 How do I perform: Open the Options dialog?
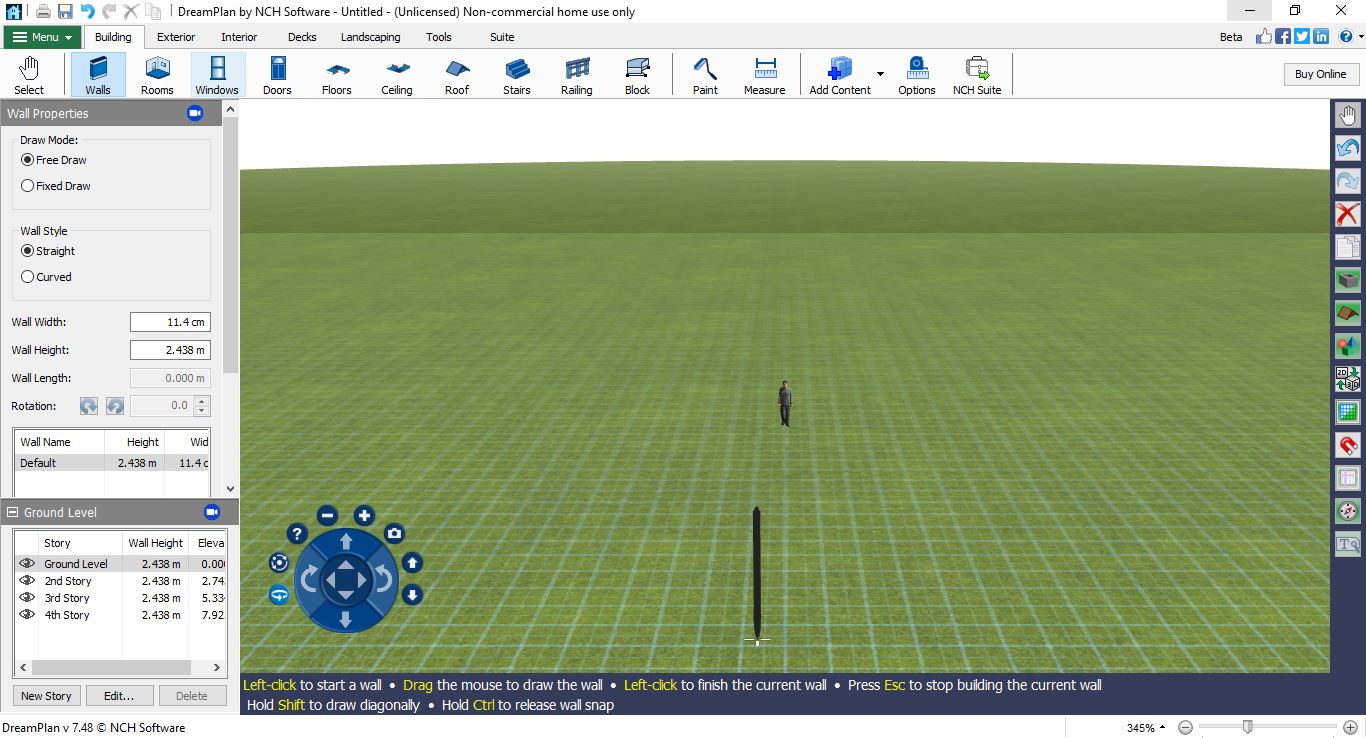click(x=917, y=75)
